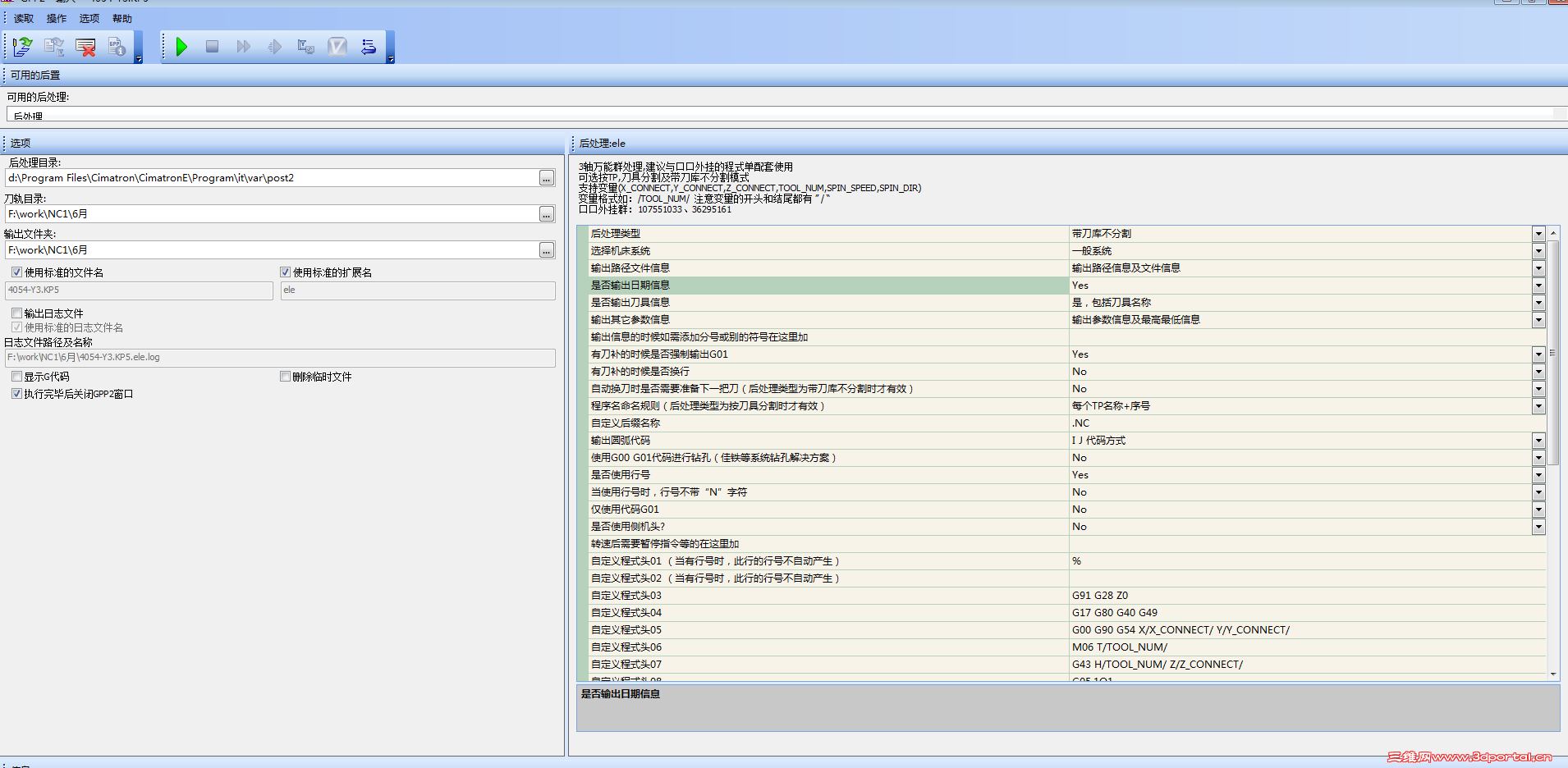Image resolution: width=1568 pixels, height=768 pixels.
Task: Open the 程序名命名规则 dropdown arrow
Action: pyautogui.click(x=1538, y=406)
